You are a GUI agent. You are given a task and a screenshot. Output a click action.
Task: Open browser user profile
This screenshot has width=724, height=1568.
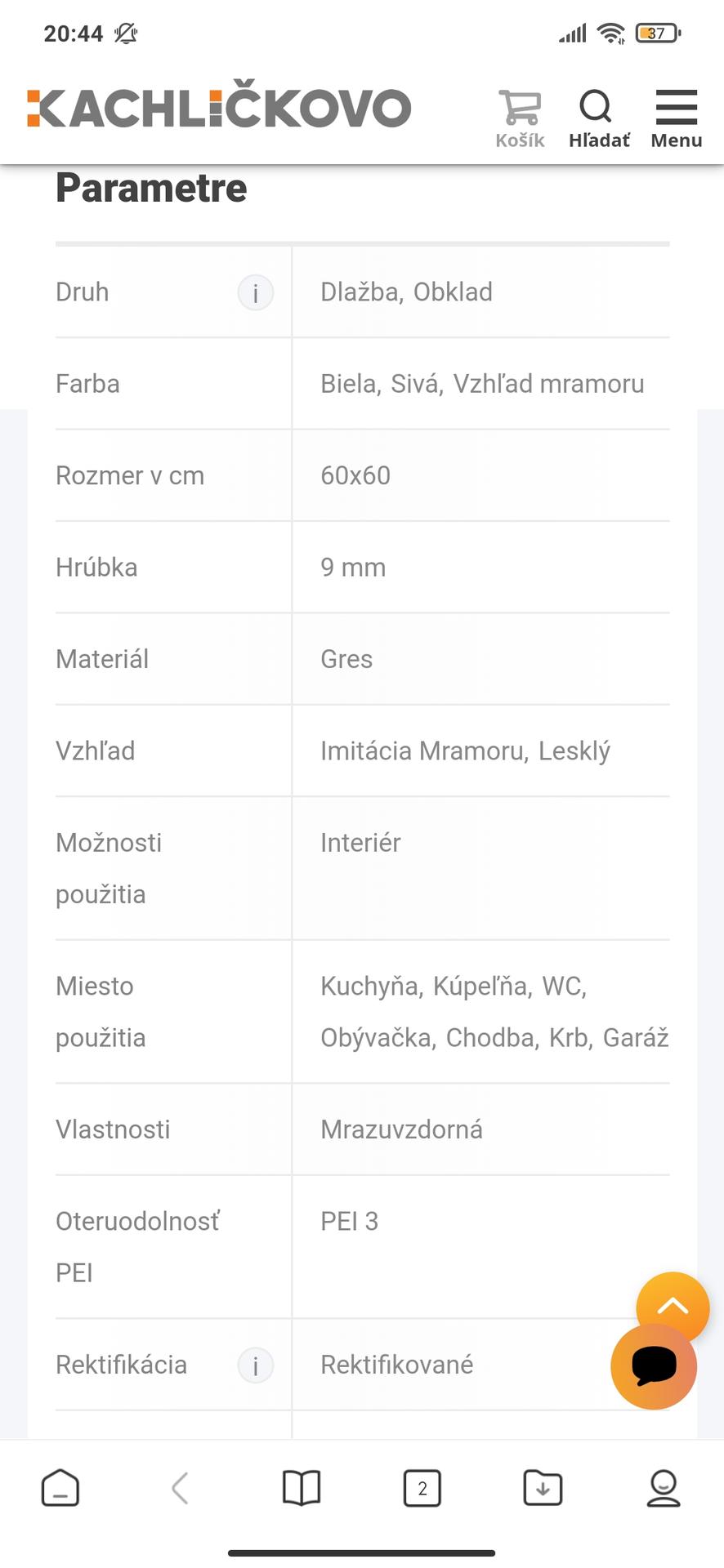663,1488
